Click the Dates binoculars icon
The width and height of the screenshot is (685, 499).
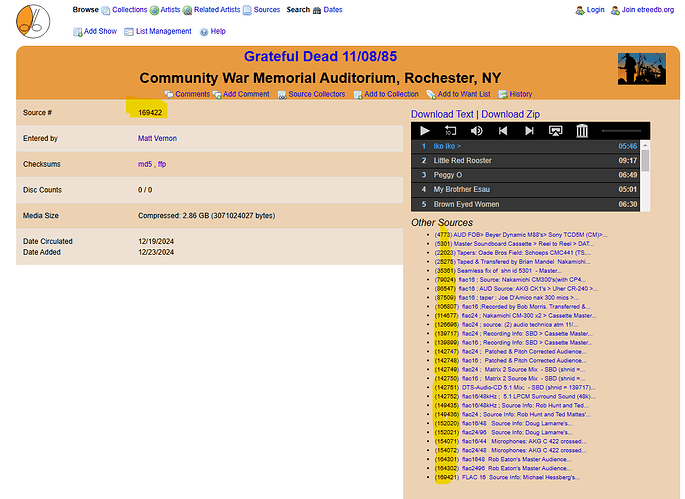click(x=317, y=10)
